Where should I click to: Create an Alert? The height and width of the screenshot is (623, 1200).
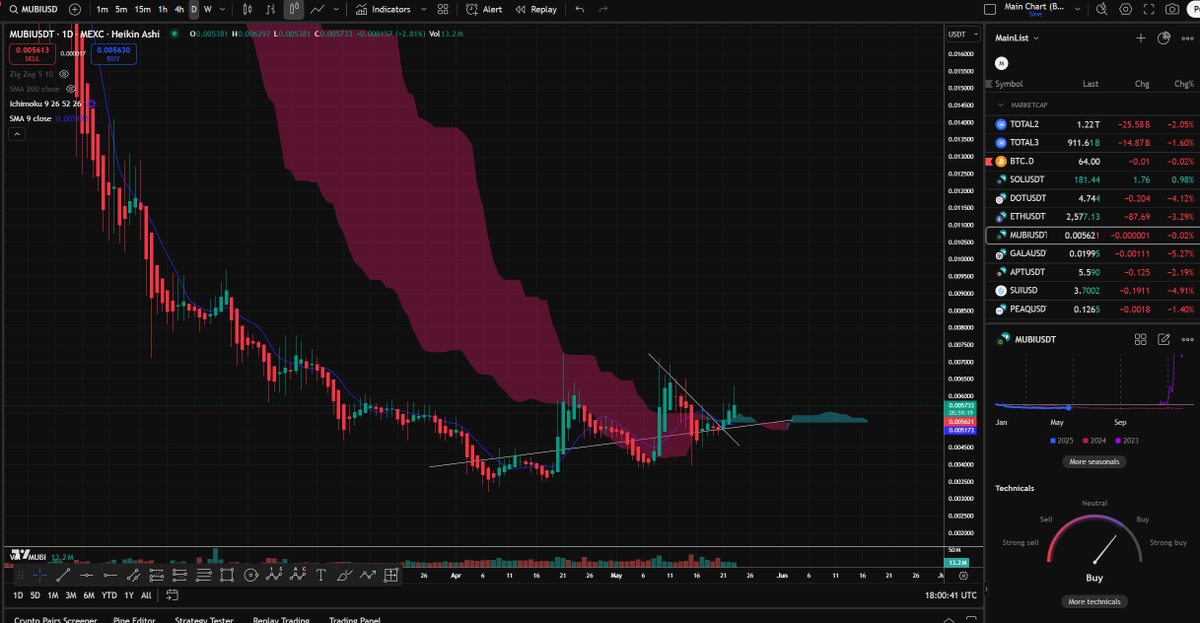point(484,9)
